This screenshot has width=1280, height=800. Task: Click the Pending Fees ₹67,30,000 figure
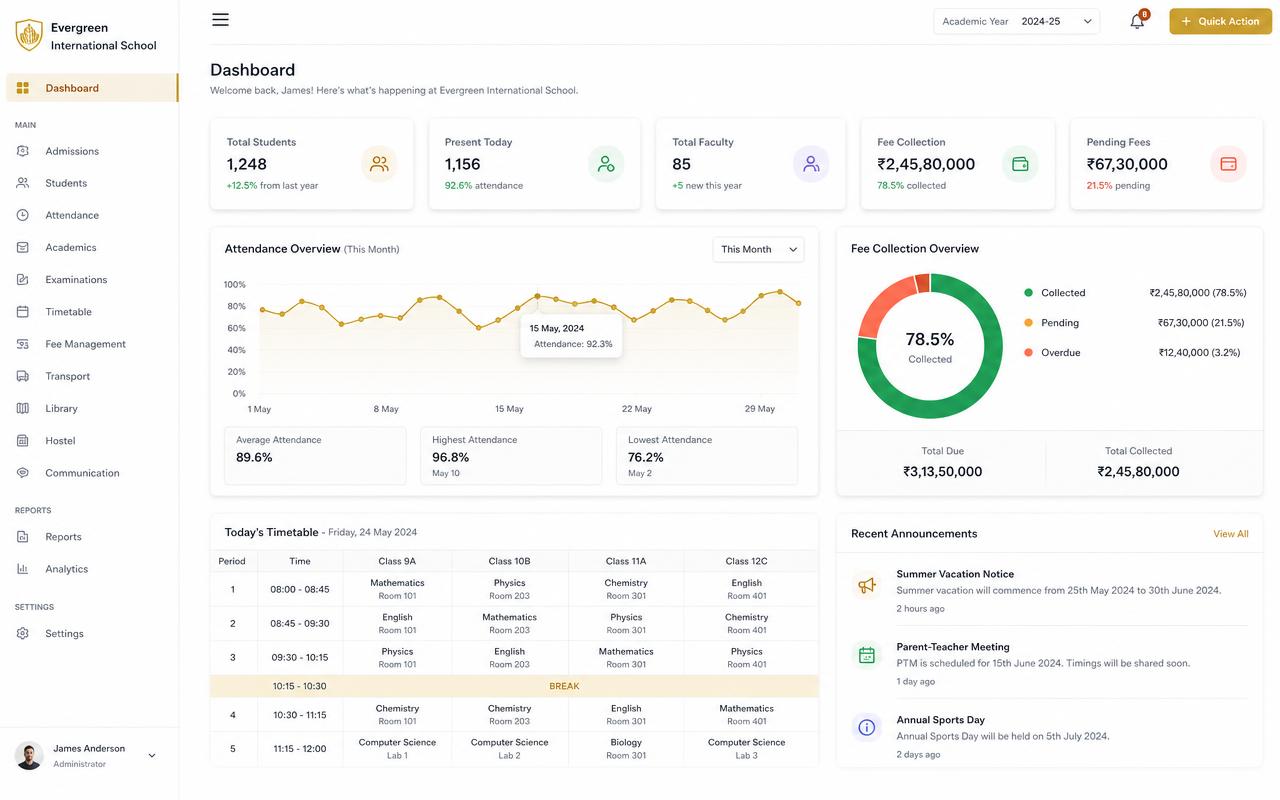tap(1127, 164)
